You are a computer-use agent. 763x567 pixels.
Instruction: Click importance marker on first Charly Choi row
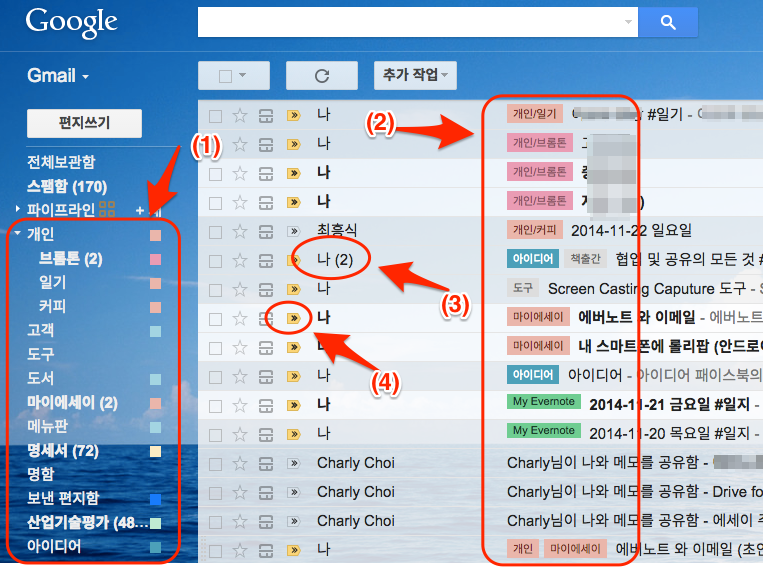[293, 463]
